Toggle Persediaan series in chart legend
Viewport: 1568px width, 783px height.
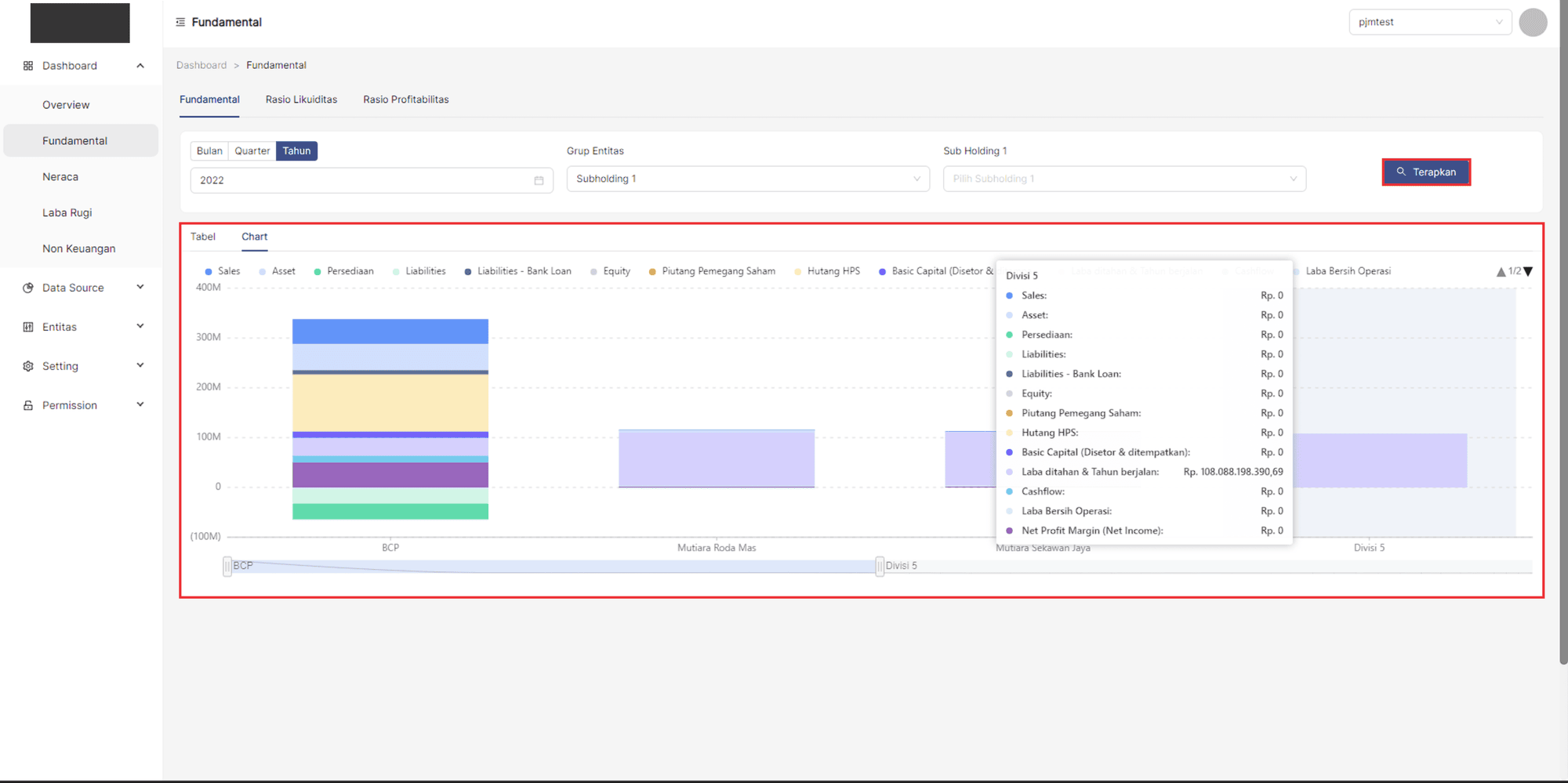[x=343, y=271]
